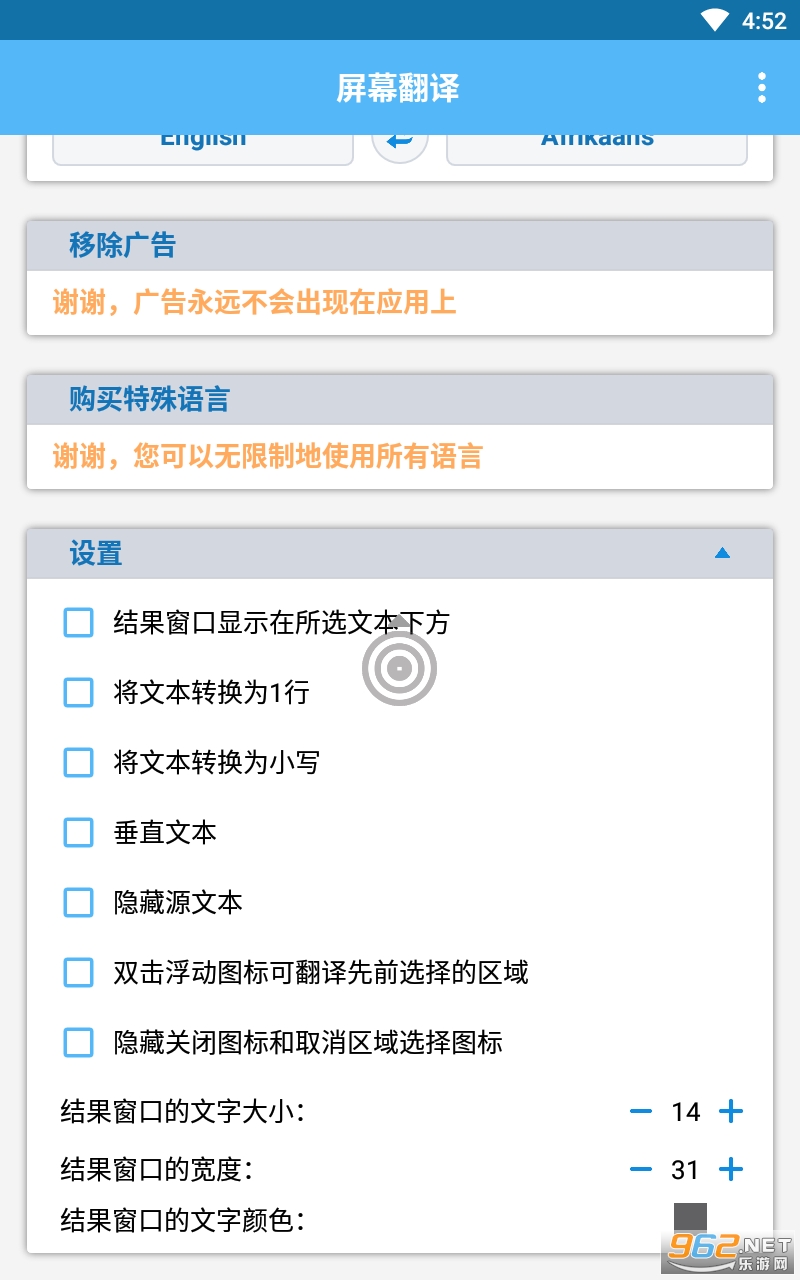Check convert text to 1 line
The image size is (800, 1280).
[x=78, y=693]
